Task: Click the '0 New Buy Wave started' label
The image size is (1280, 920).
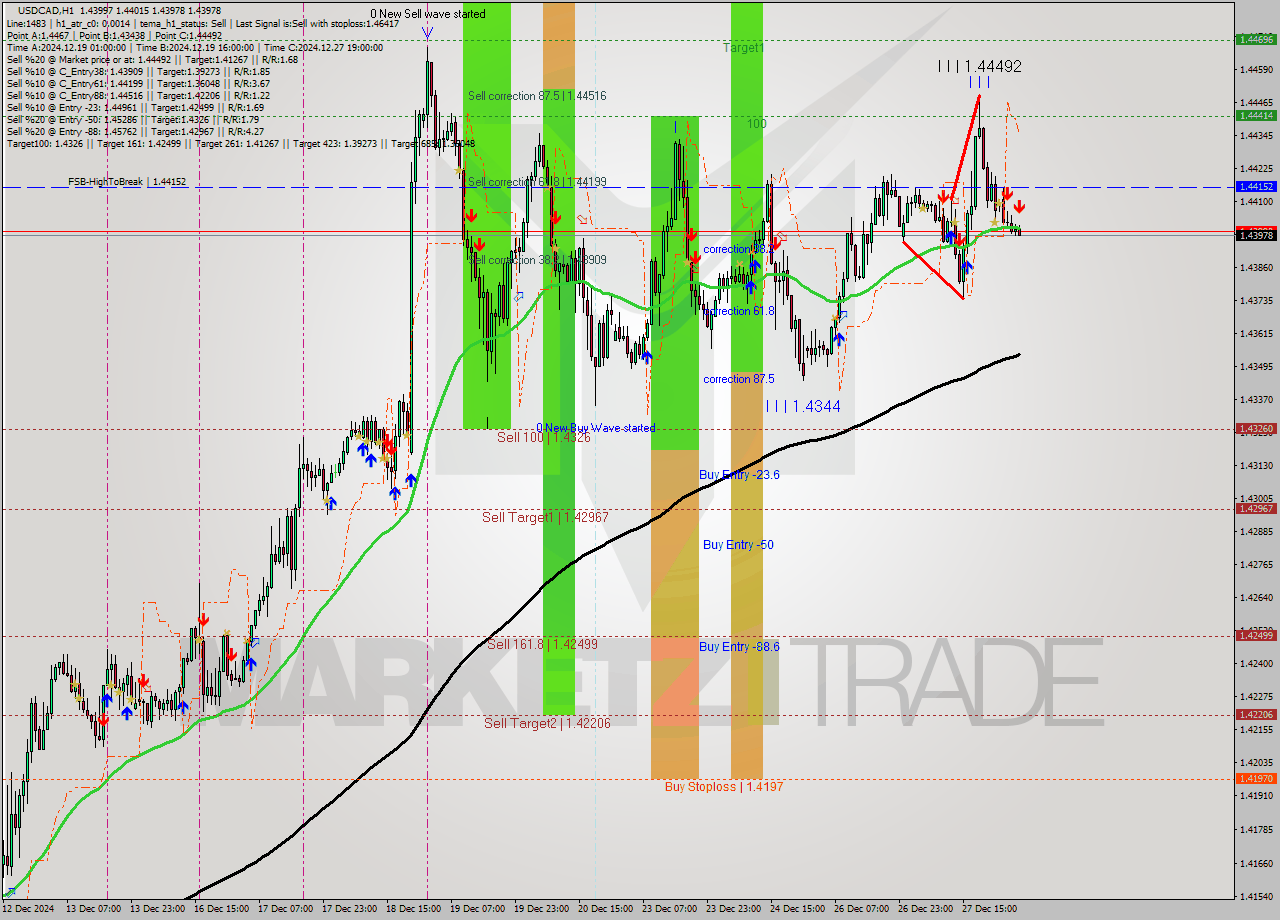Action: tap(596, 428)
